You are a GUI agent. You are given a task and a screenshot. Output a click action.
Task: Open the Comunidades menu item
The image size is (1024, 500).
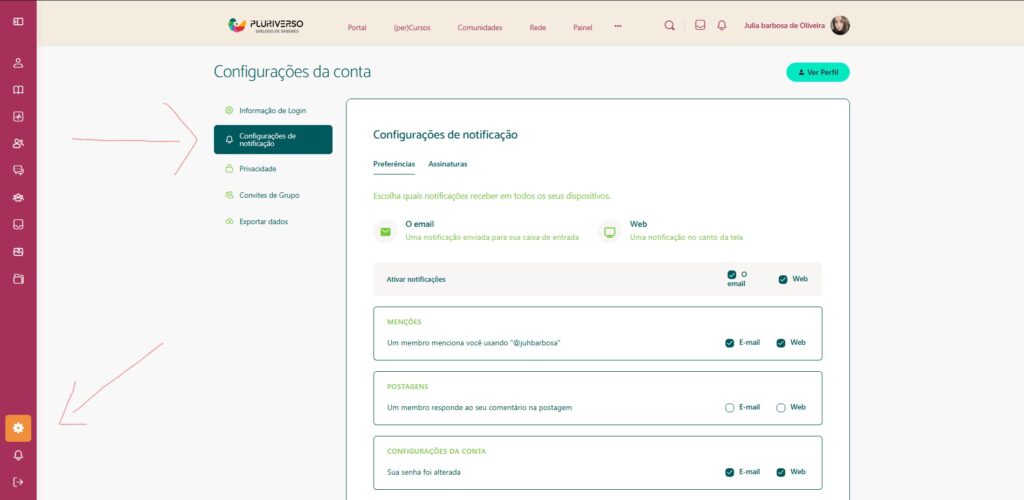(x=480, y=27)
